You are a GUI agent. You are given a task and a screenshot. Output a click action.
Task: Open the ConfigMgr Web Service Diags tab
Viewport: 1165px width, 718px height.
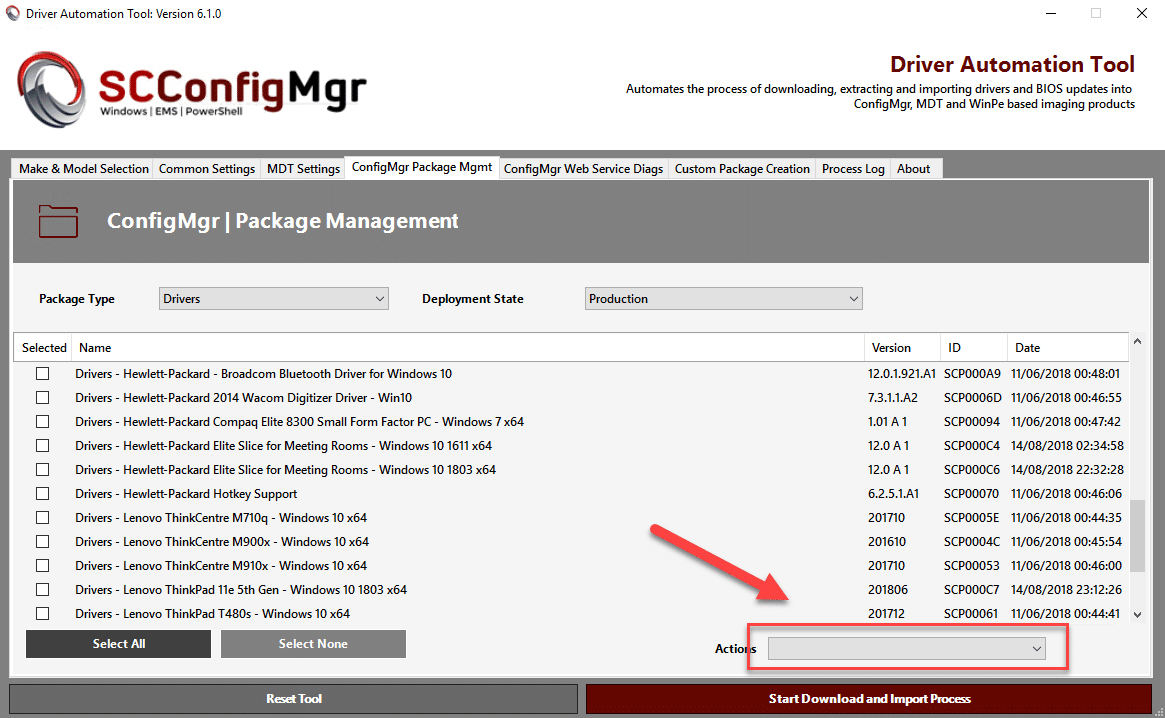(583, 168)
